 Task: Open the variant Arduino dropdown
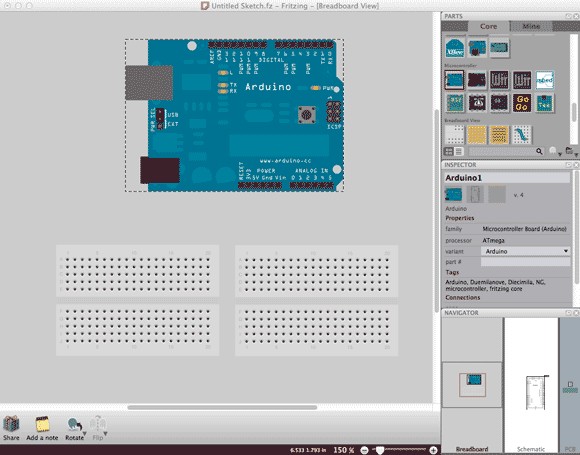click(x=525, y=251)
